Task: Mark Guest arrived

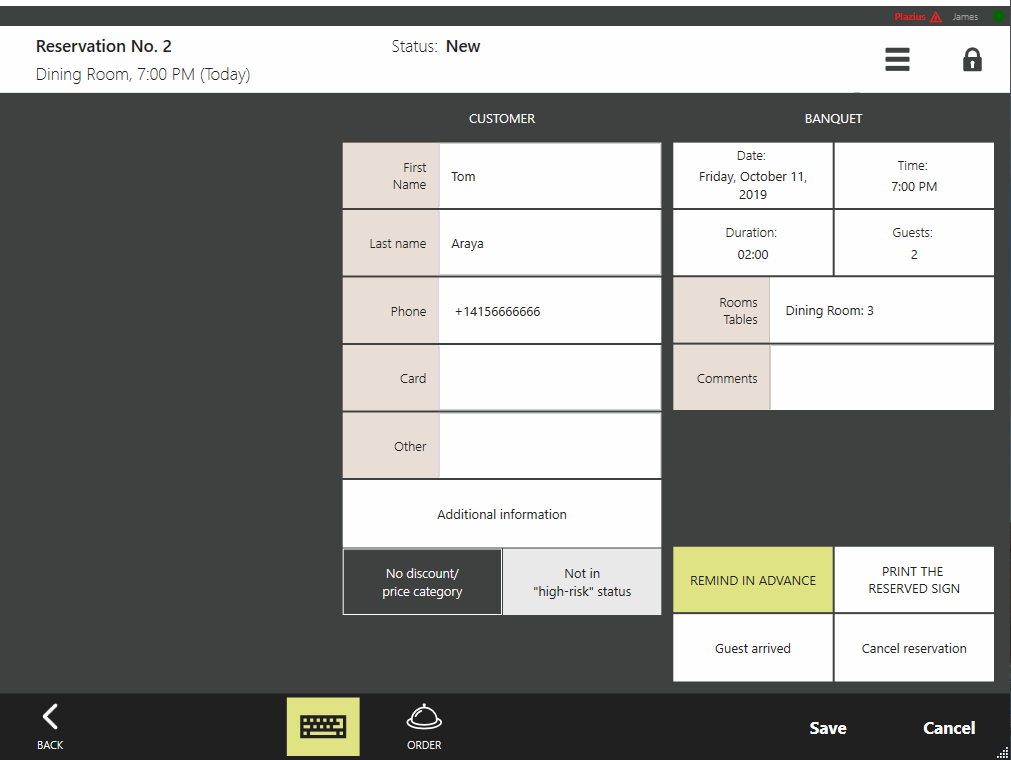Action: point(753,648)
